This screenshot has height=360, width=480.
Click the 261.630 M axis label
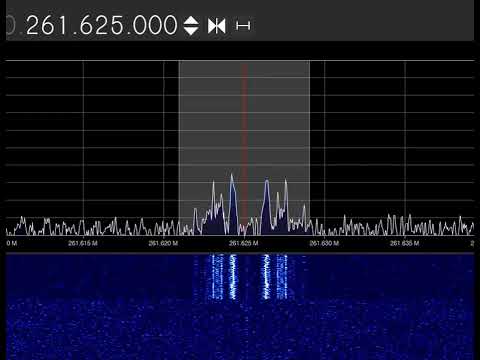click(324, 243)
